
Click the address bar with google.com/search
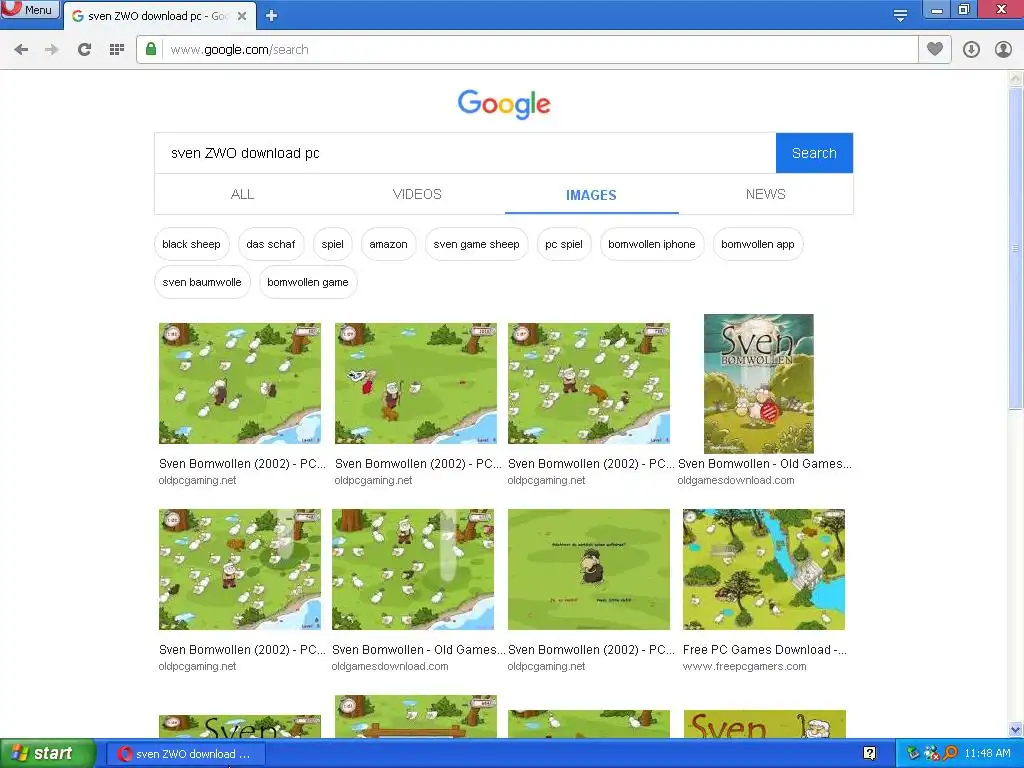pos(539,50)
